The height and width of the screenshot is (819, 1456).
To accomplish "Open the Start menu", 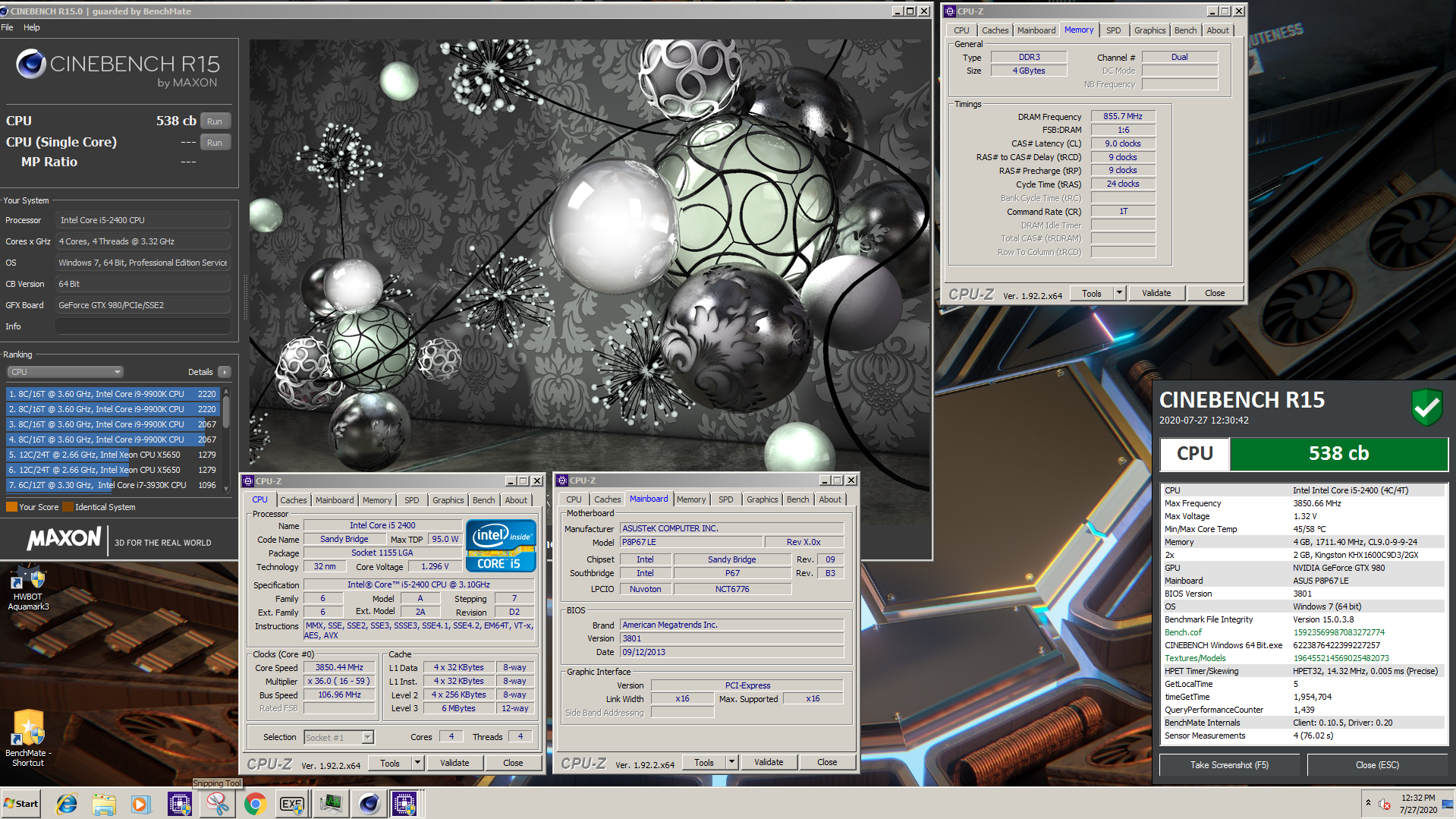I will pyautogui.click(x=21, y=803).
